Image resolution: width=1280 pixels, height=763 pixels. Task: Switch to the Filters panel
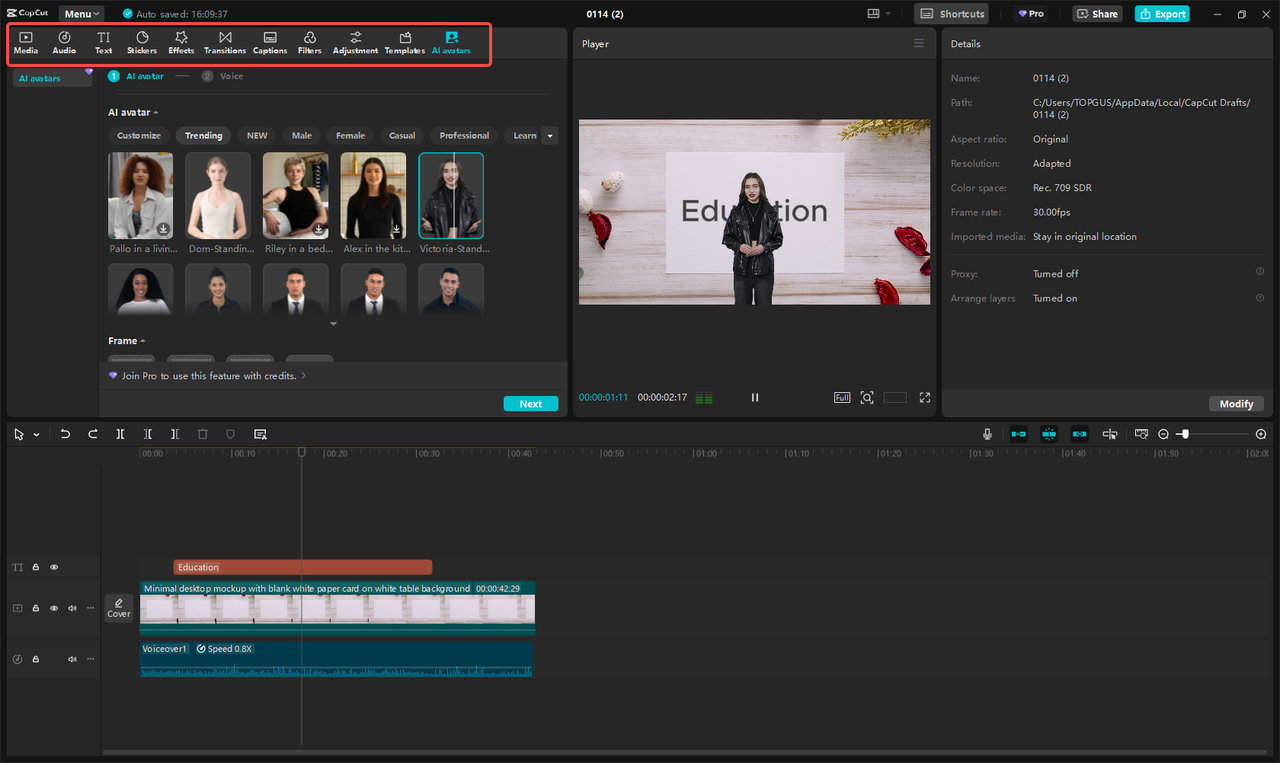tap(309, 42)
